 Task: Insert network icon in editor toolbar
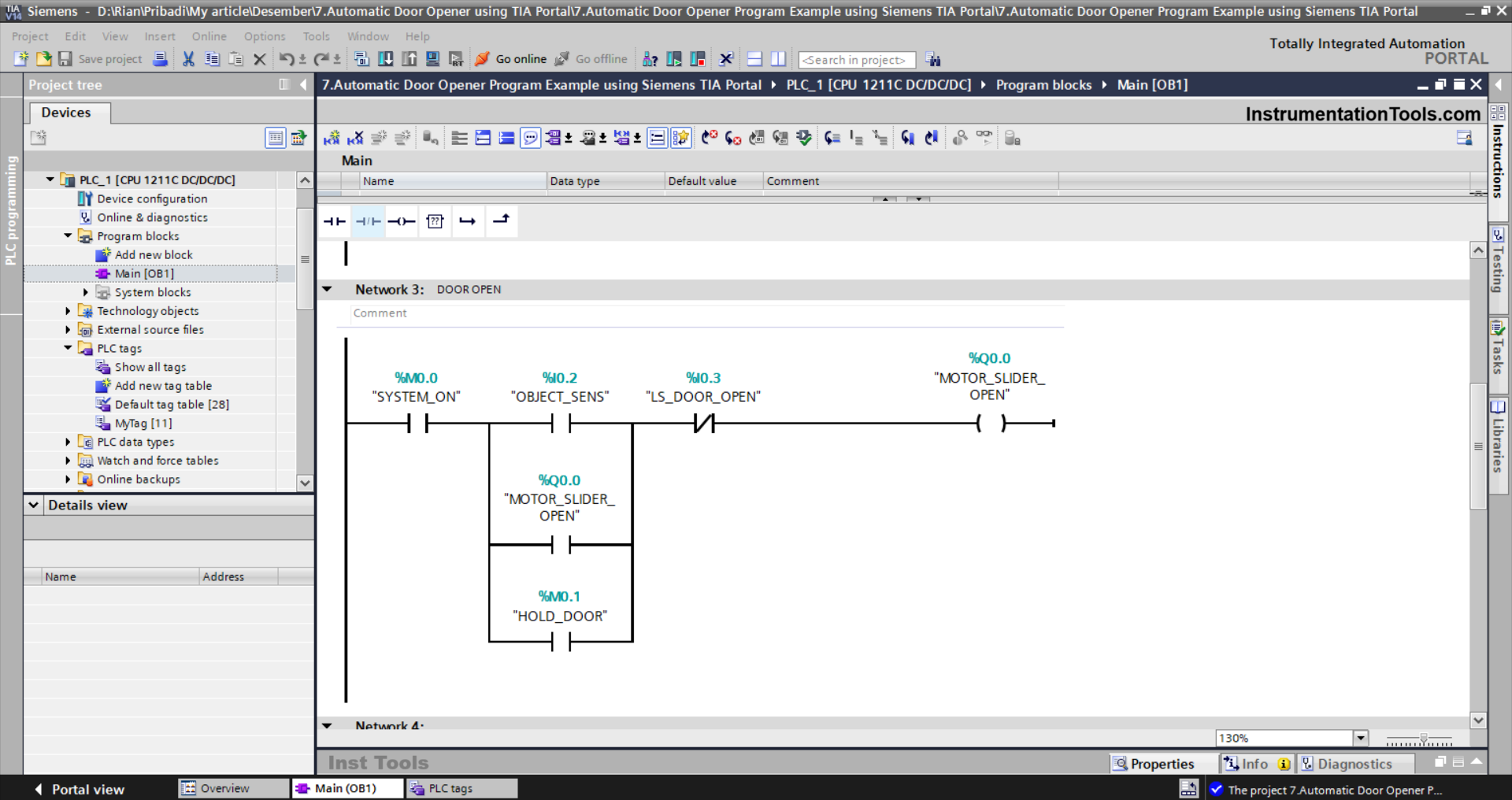[x=332, y=138]
